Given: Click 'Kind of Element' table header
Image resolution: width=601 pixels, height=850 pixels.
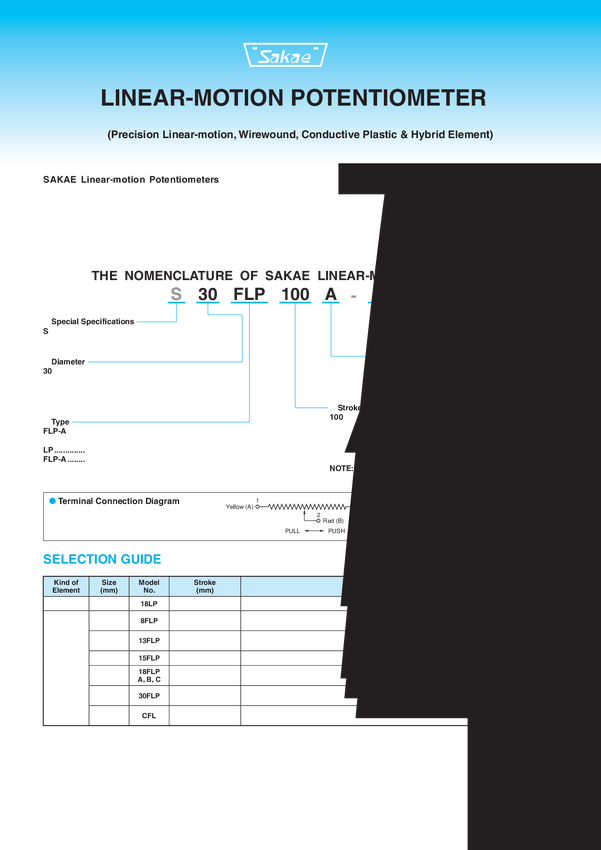Looking at the screenshot, I should [66, 587].
